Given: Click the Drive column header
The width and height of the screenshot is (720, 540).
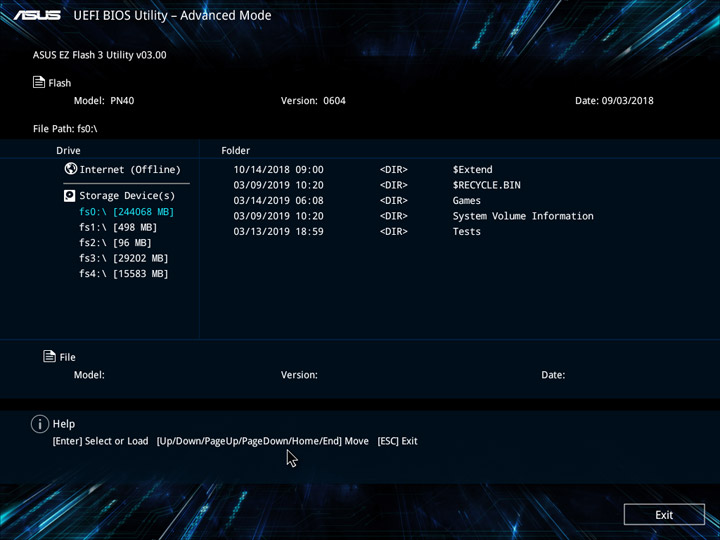Looking at the screenshot, I should coord(68,151).
